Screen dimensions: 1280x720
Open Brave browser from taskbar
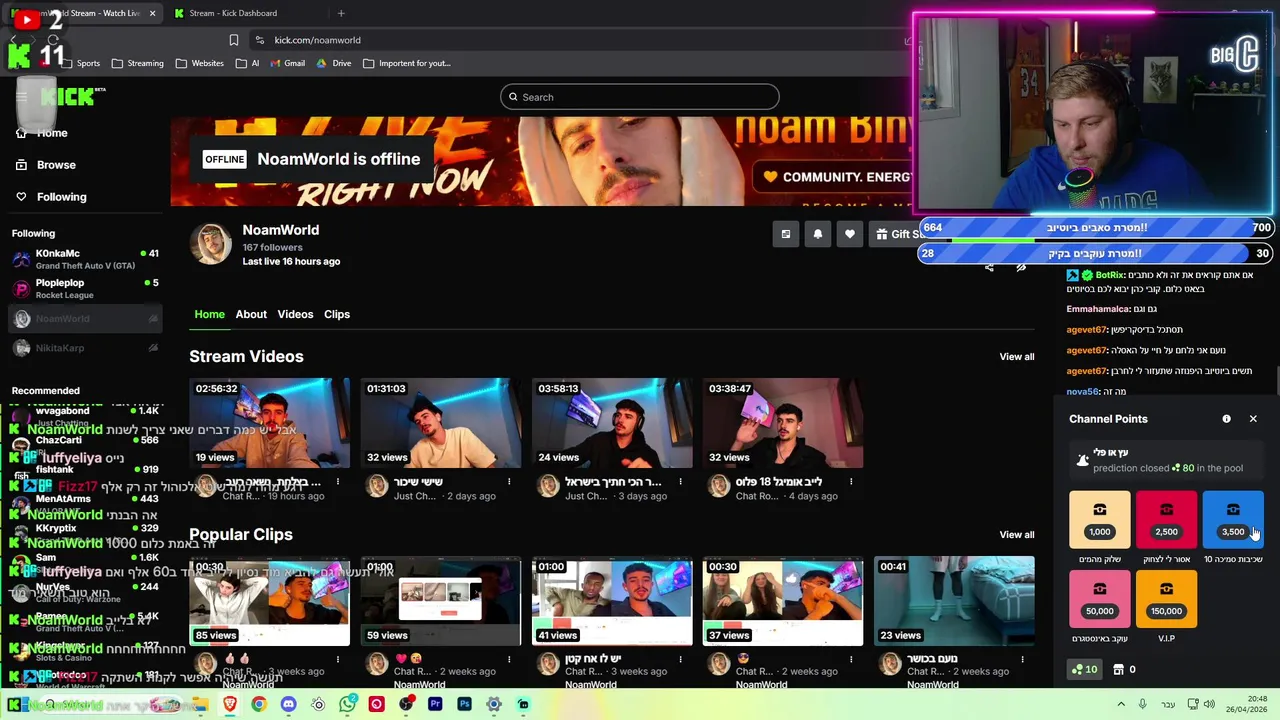coord(230,704)
